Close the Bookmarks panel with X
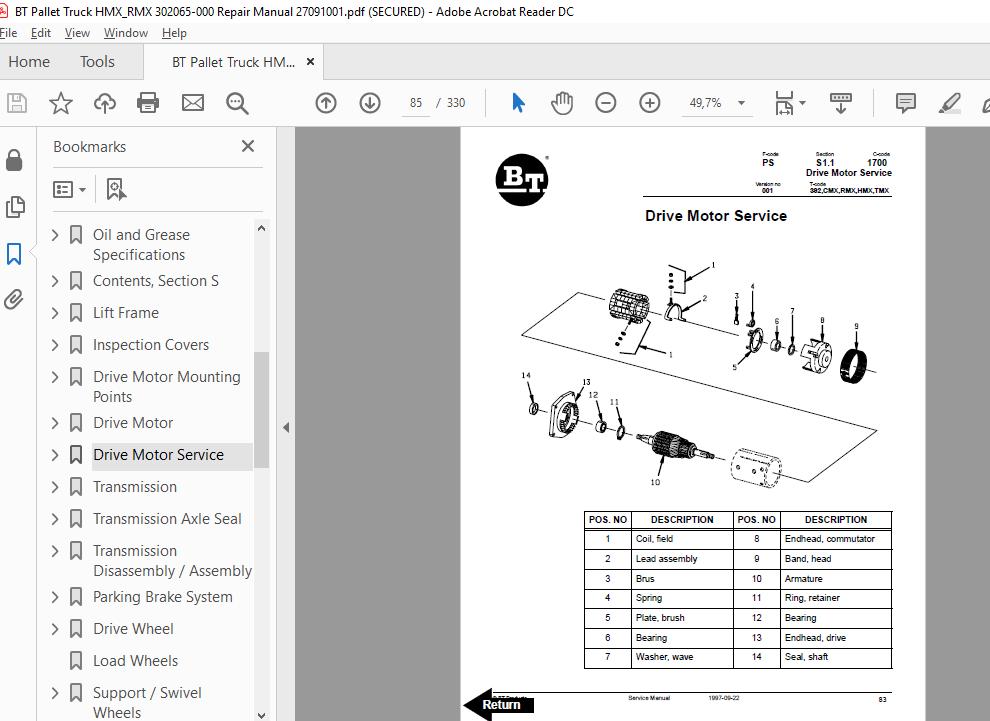Image resolution: width=990 pixels, height=721 pixels. [x=248, y=146]
